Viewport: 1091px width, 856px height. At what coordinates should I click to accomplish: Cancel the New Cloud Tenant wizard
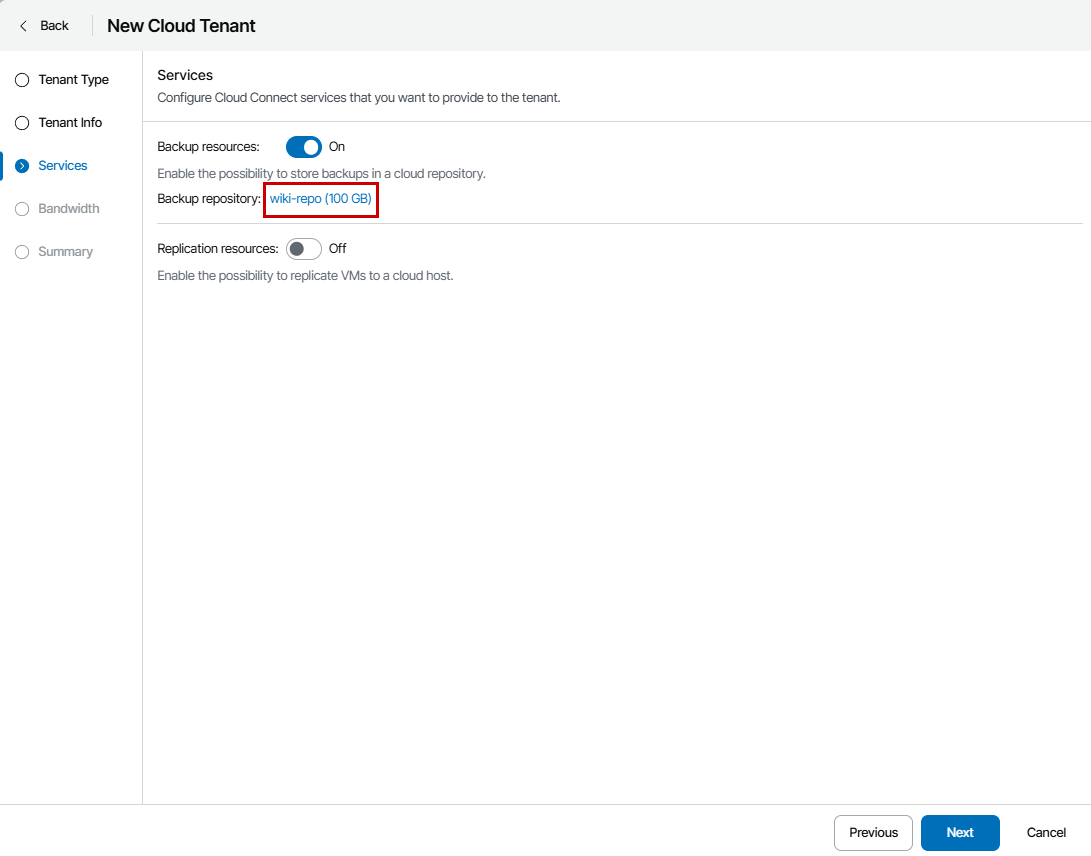tap(1046, 833)
